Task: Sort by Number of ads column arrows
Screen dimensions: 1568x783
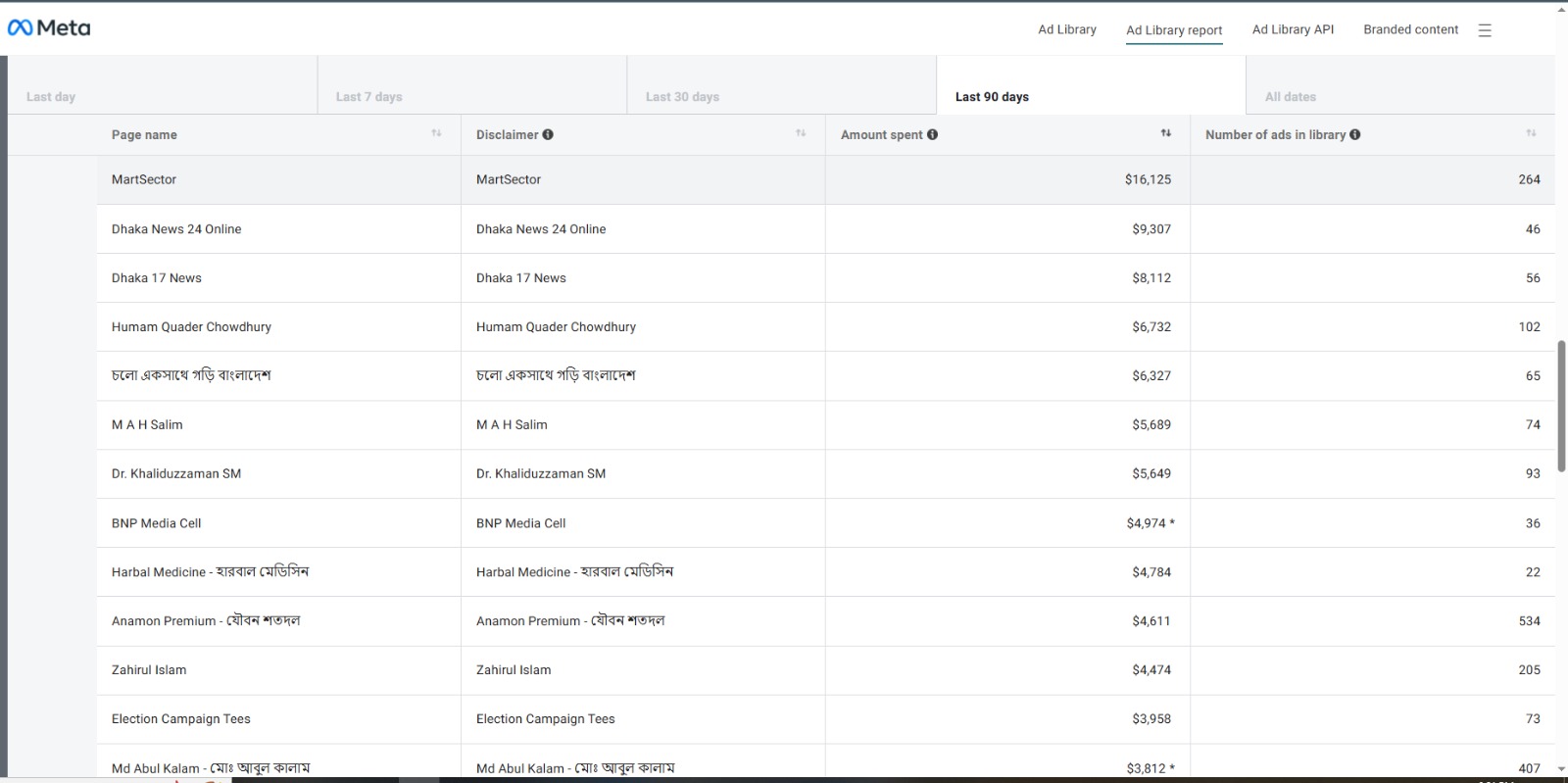Action: 1531,133
